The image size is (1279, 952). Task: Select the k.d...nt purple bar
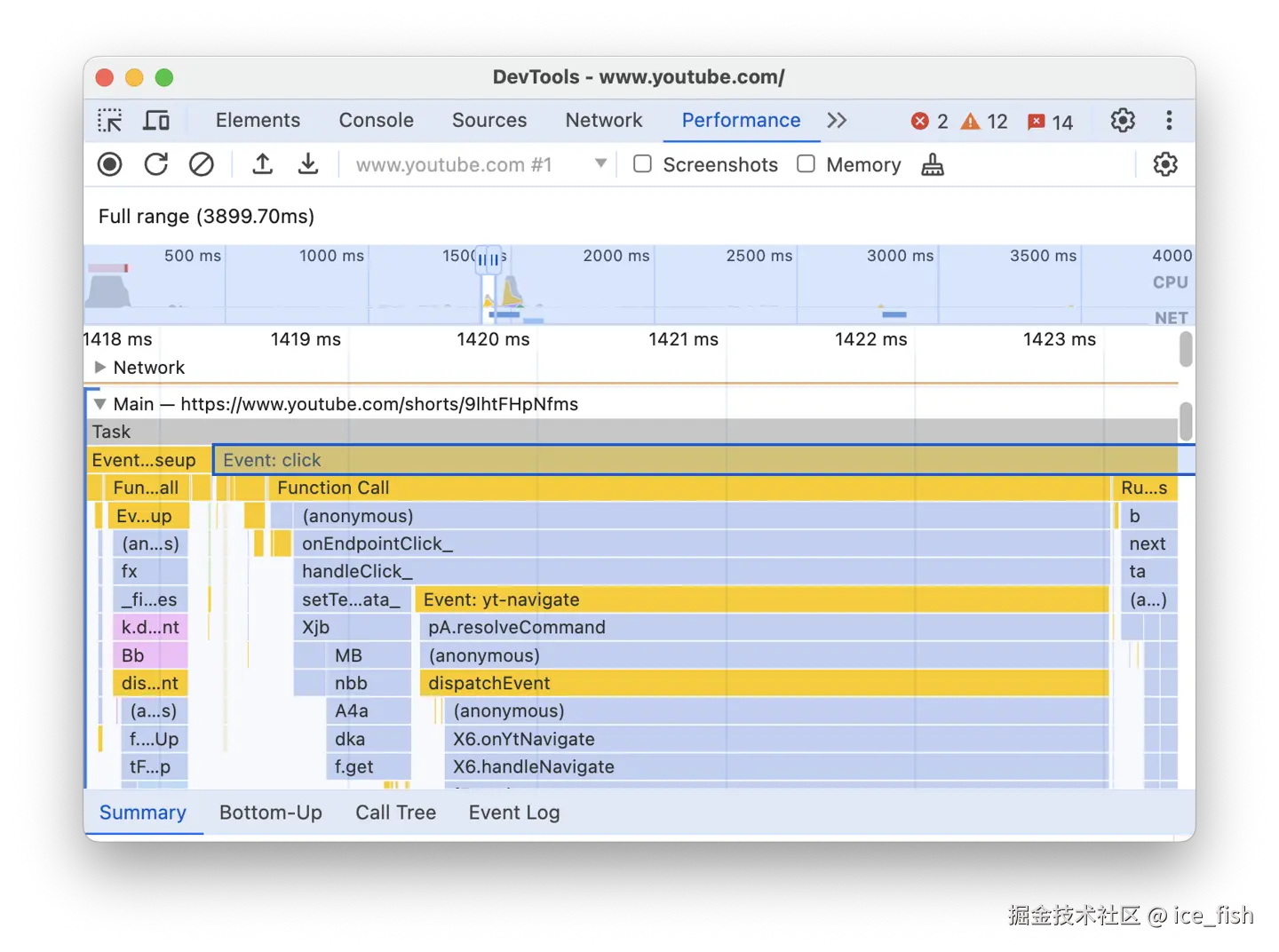[150, 627]
